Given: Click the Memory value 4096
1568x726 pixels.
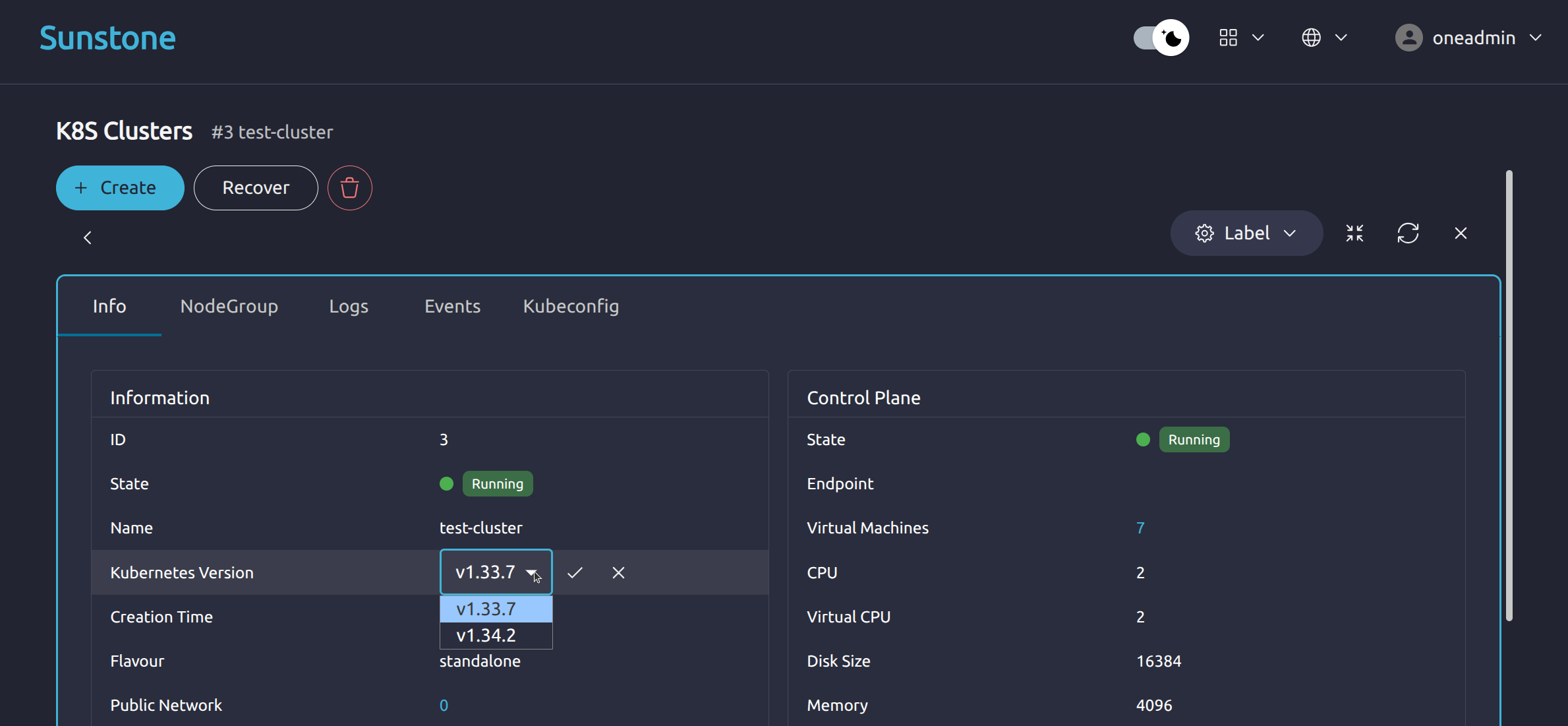Looking at the screenshot, I should coord(1154,706).
